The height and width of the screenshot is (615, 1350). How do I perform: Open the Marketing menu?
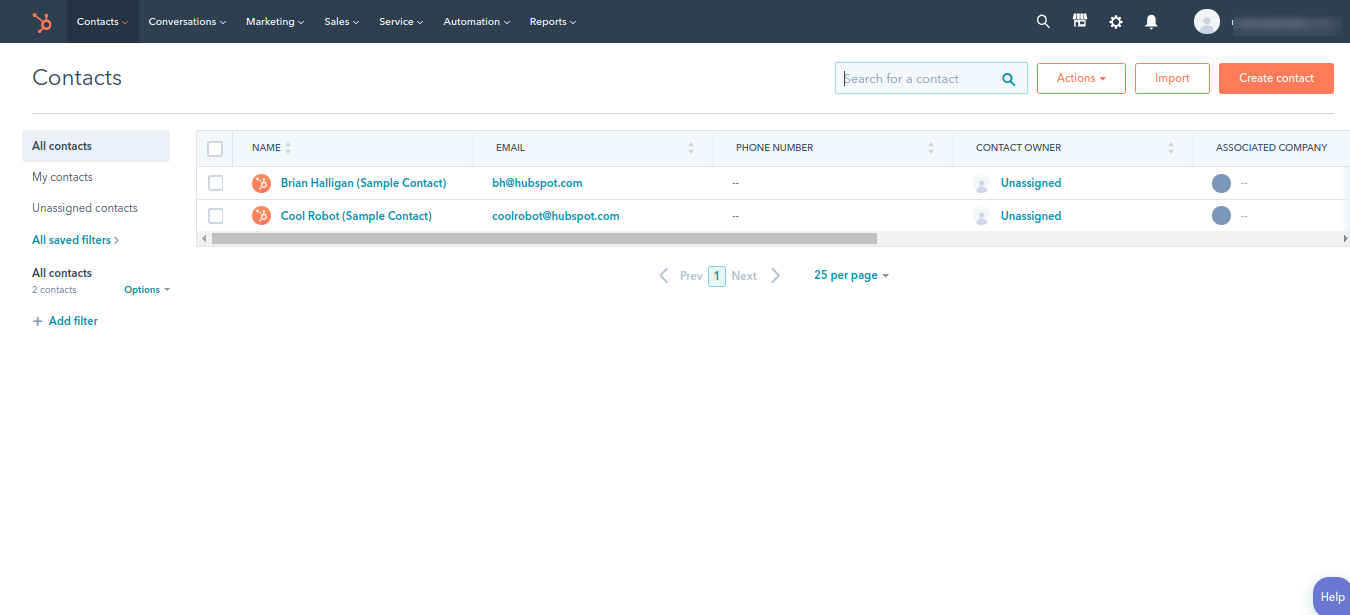(x=274, y=21)
